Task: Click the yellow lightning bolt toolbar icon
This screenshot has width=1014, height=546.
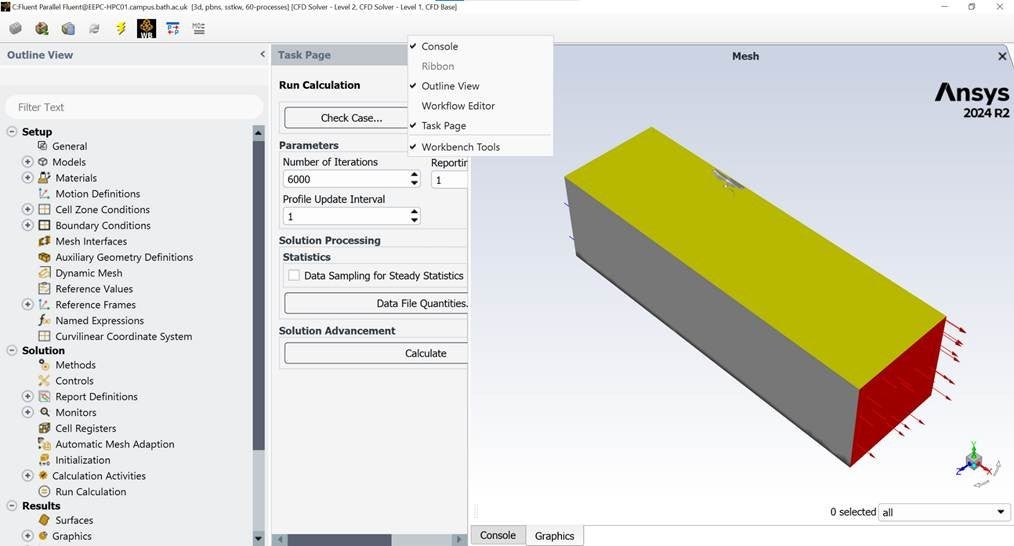Action: pyautogui.click(x=121, y=29)
